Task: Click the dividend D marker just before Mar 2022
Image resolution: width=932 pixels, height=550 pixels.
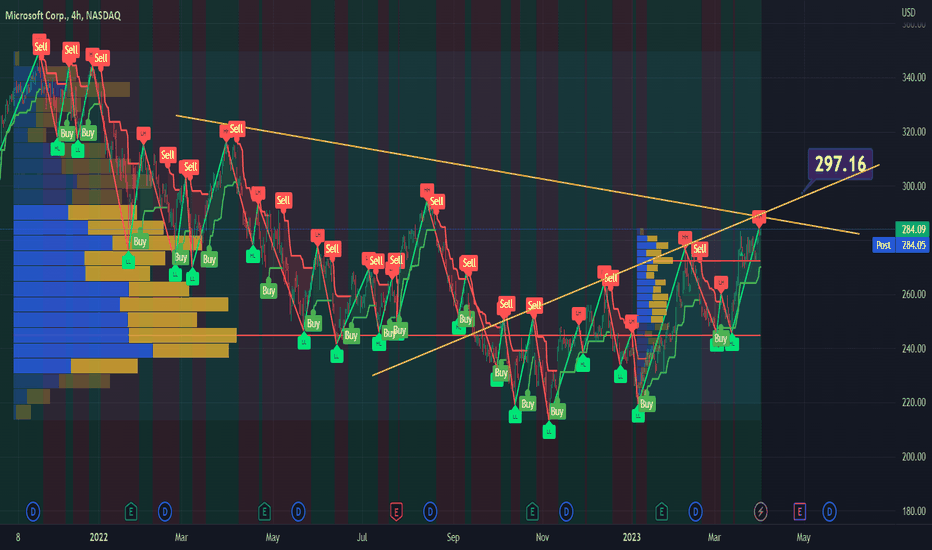Action: 165,511
